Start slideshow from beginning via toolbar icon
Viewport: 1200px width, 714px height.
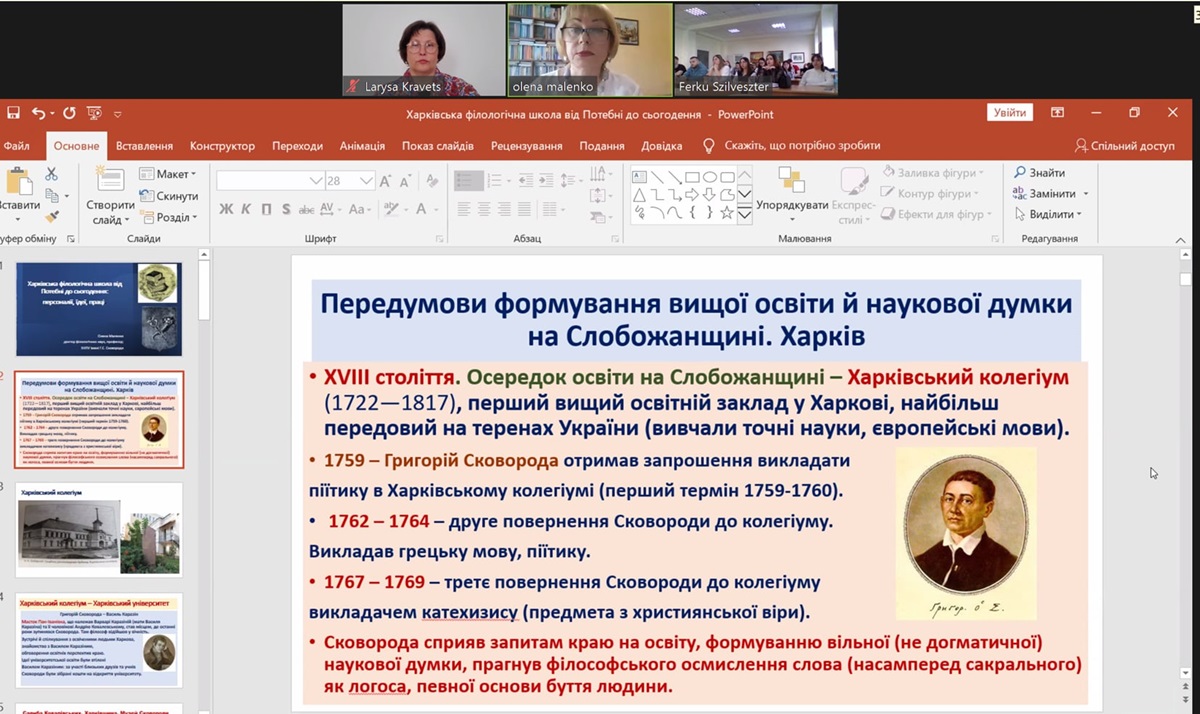coord(94,114)
